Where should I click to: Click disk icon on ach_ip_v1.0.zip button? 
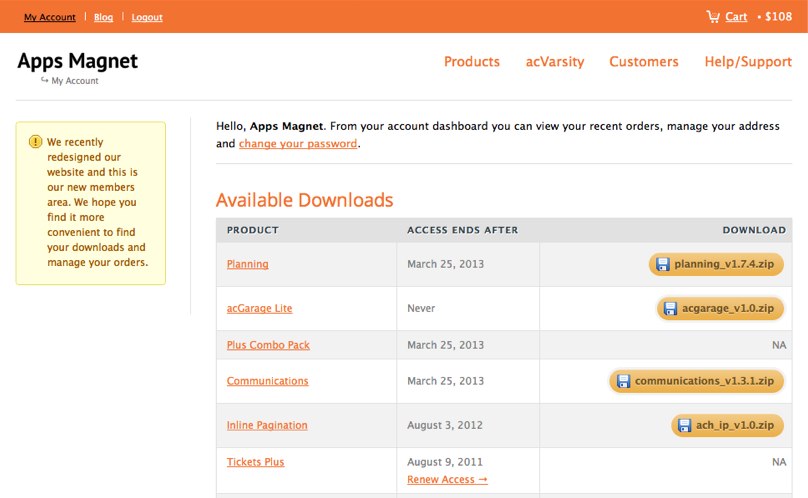(x=684, y=425)
